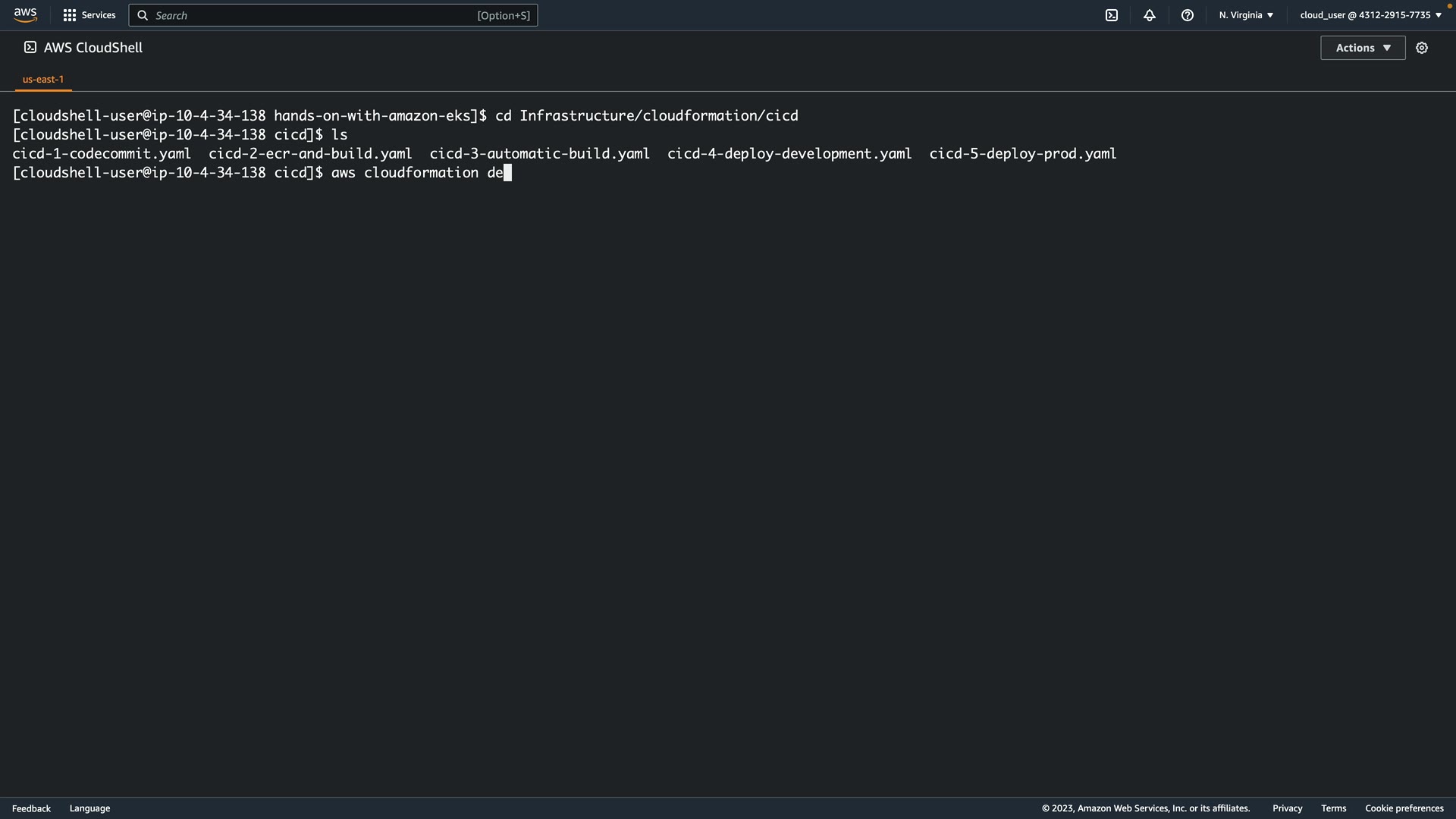Select the us-east-1 terminal tab
Screen dimensions: 1456x819
tap(43, 79)
